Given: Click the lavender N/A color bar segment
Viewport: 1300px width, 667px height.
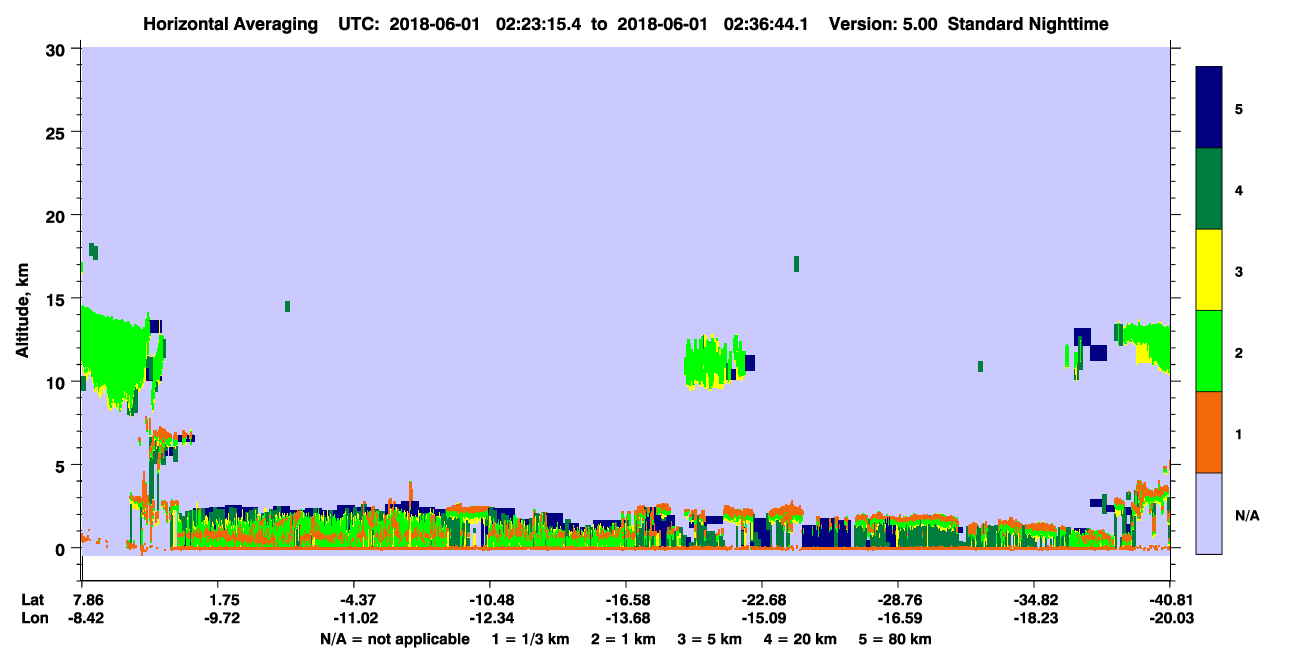Looking at the screenshot, I should (1209, 513).
